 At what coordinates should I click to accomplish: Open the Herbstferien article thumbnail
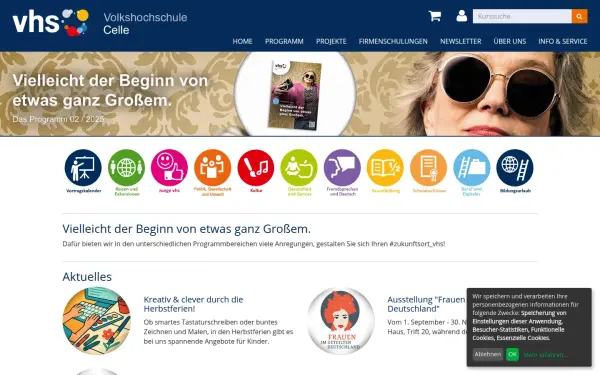point(96,321)
